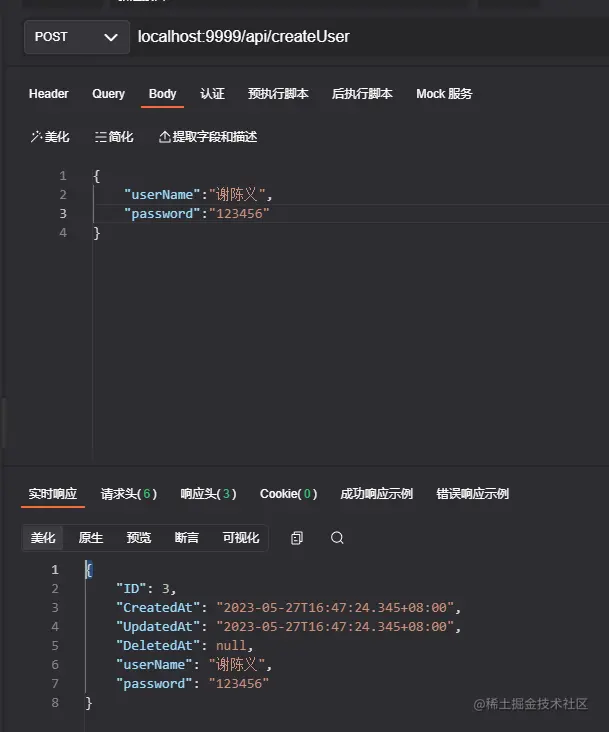Click the 简化 simplify button
This screenshot has height=732, width=609.
[x=114, y=137]
